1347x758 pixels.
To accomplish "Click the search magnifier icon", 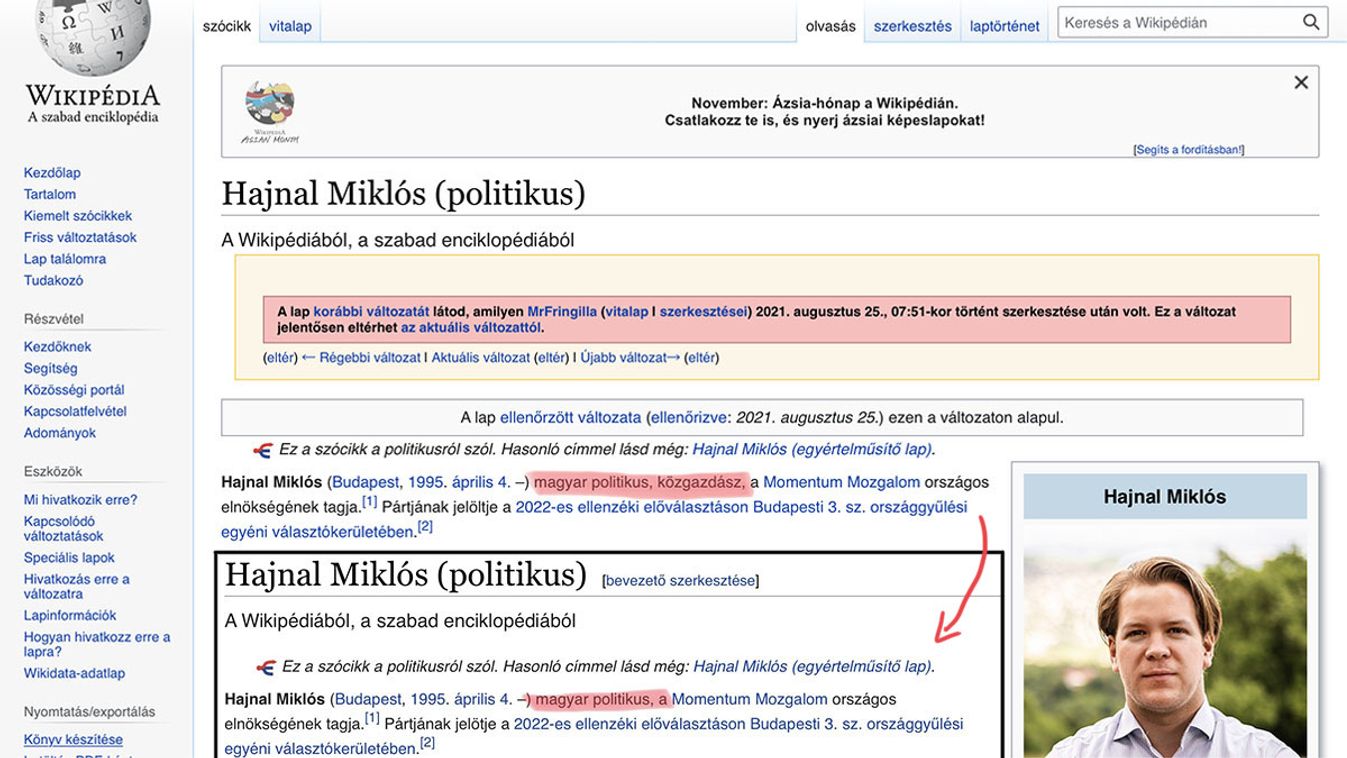I will (1311, 22).
